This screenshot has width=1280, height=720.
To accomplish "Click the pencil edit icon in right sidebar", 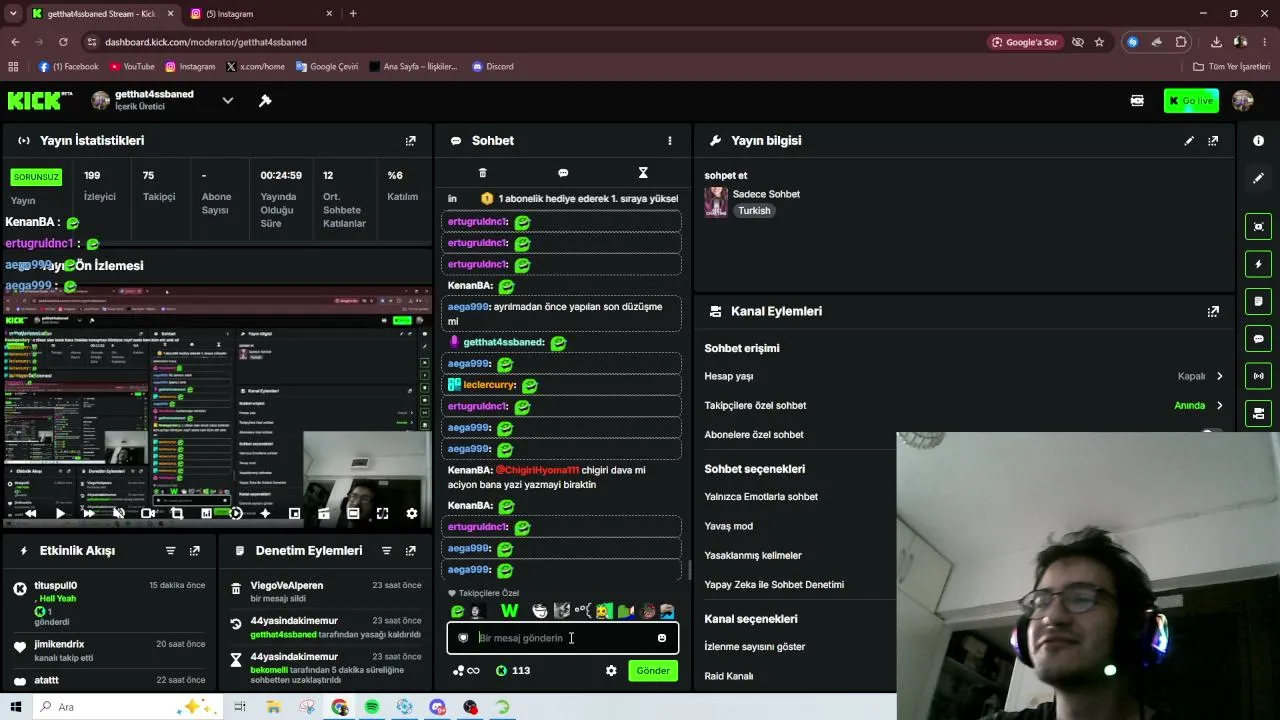I will (x=1258, y=178).
